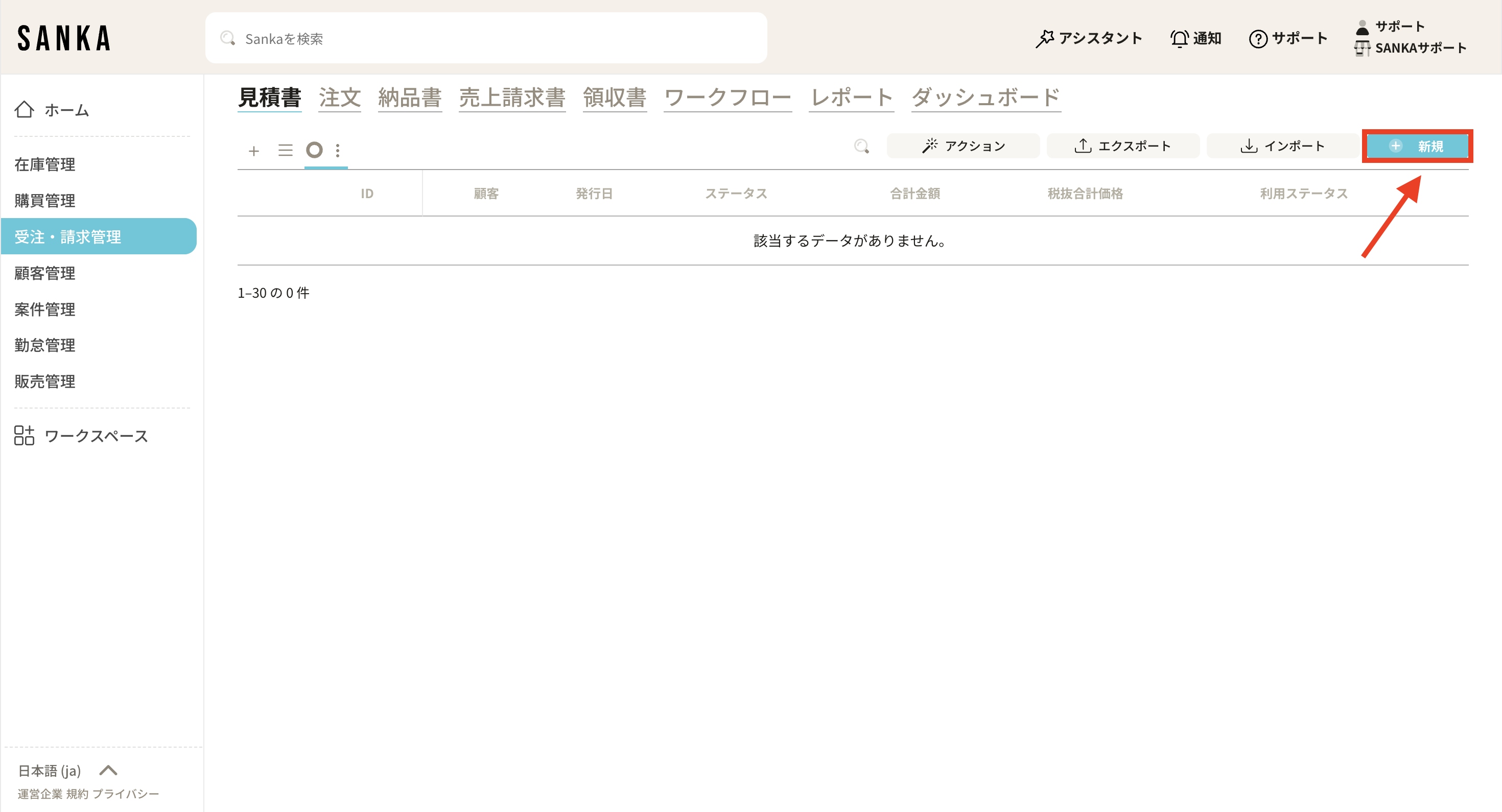Select the circle view icon
The height and width of the screenshot is (812, 1502).
click(314, 150)
